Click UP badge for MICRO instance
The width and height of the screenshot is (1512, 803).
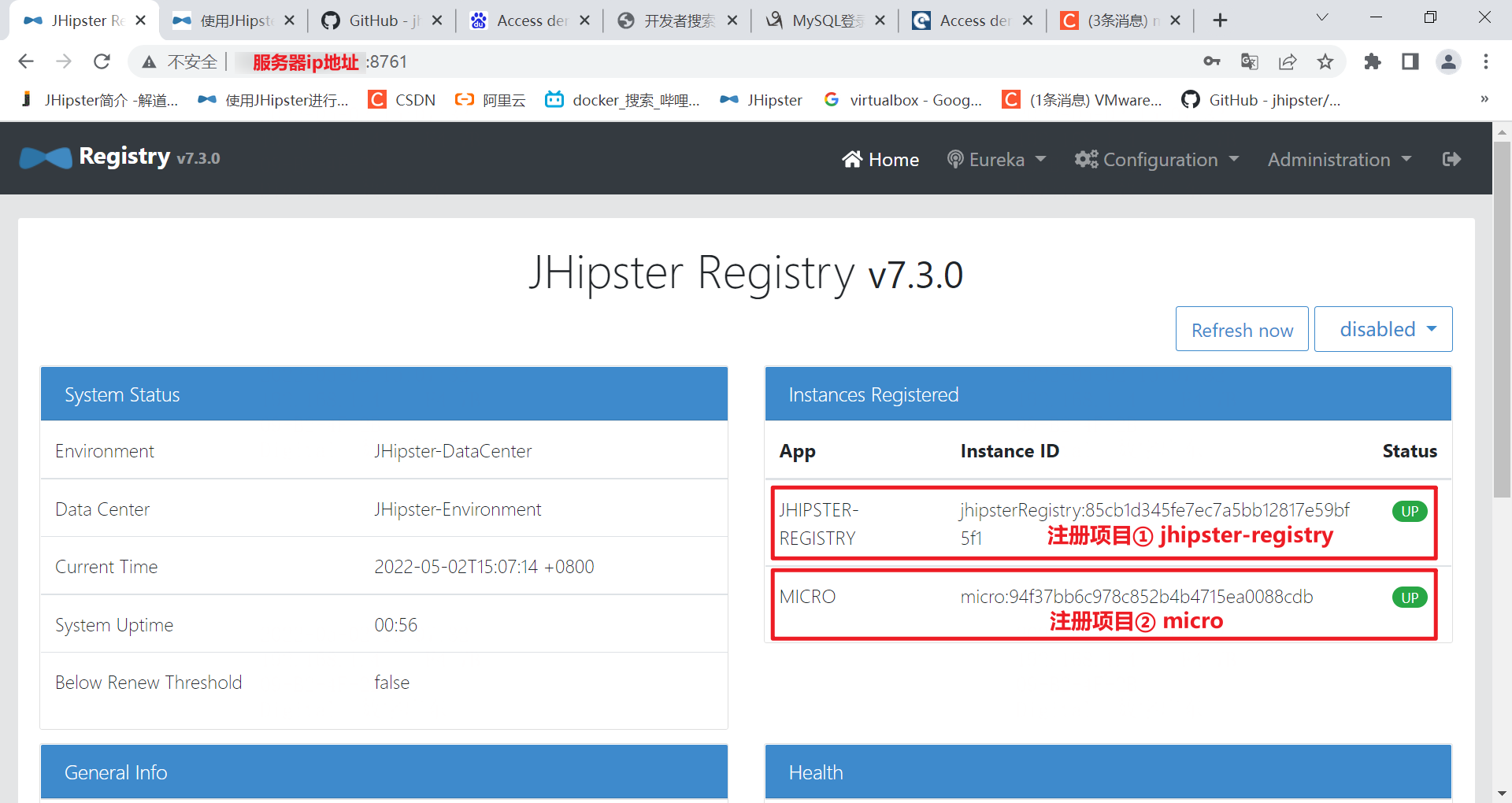coord(1410,598)
